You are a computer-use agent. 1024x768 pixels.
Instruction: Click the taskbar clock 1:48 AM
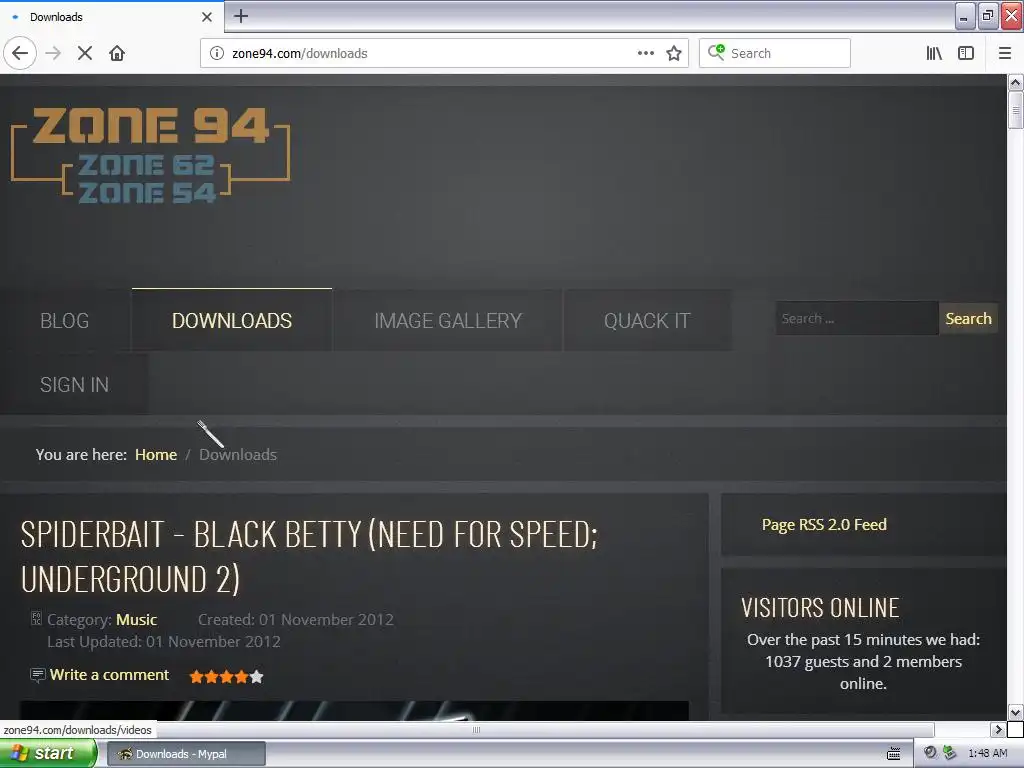coord(987,754)
